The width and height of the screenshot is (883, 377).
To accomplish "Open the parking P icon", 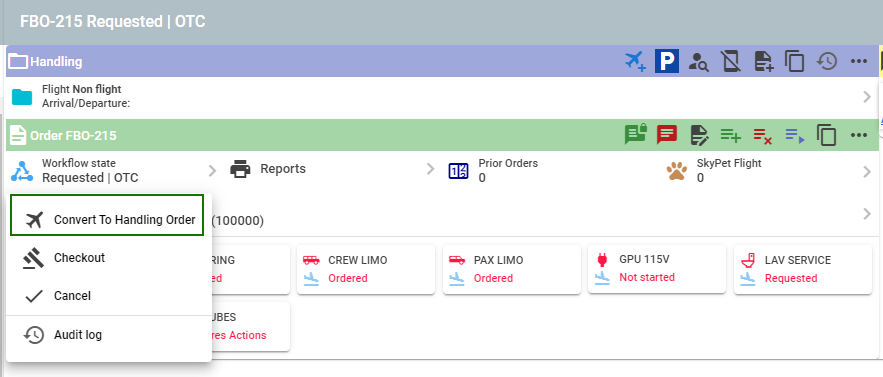I will [667, 61].
